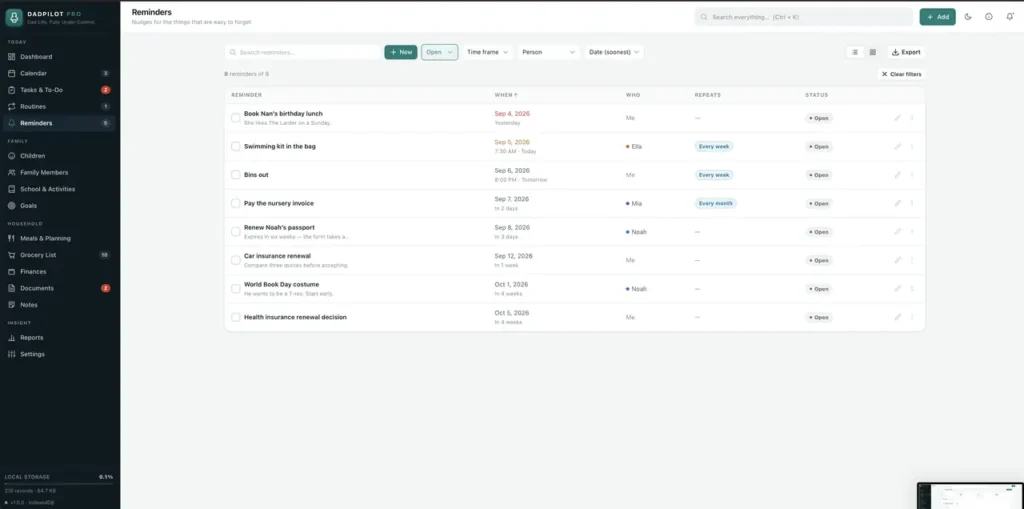The image size is (1024, 509).
Task: Edit the Book Nan's birthday lunch reminder
Action: 897,118
